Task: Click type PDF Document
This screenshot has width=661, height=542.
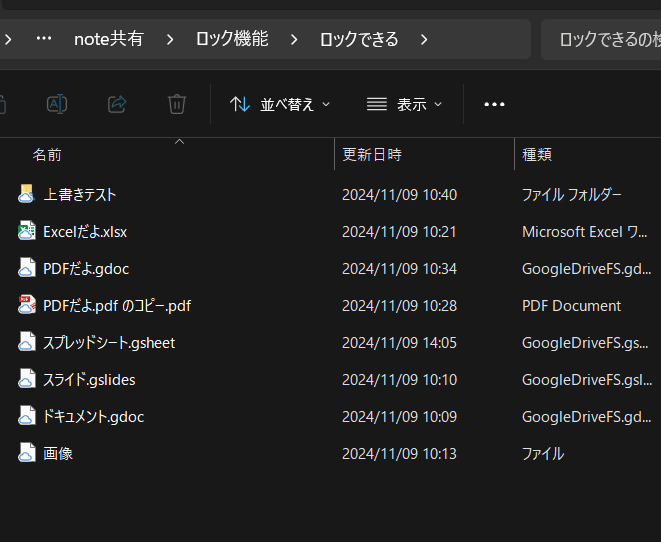Action: (x=571, y=306)
